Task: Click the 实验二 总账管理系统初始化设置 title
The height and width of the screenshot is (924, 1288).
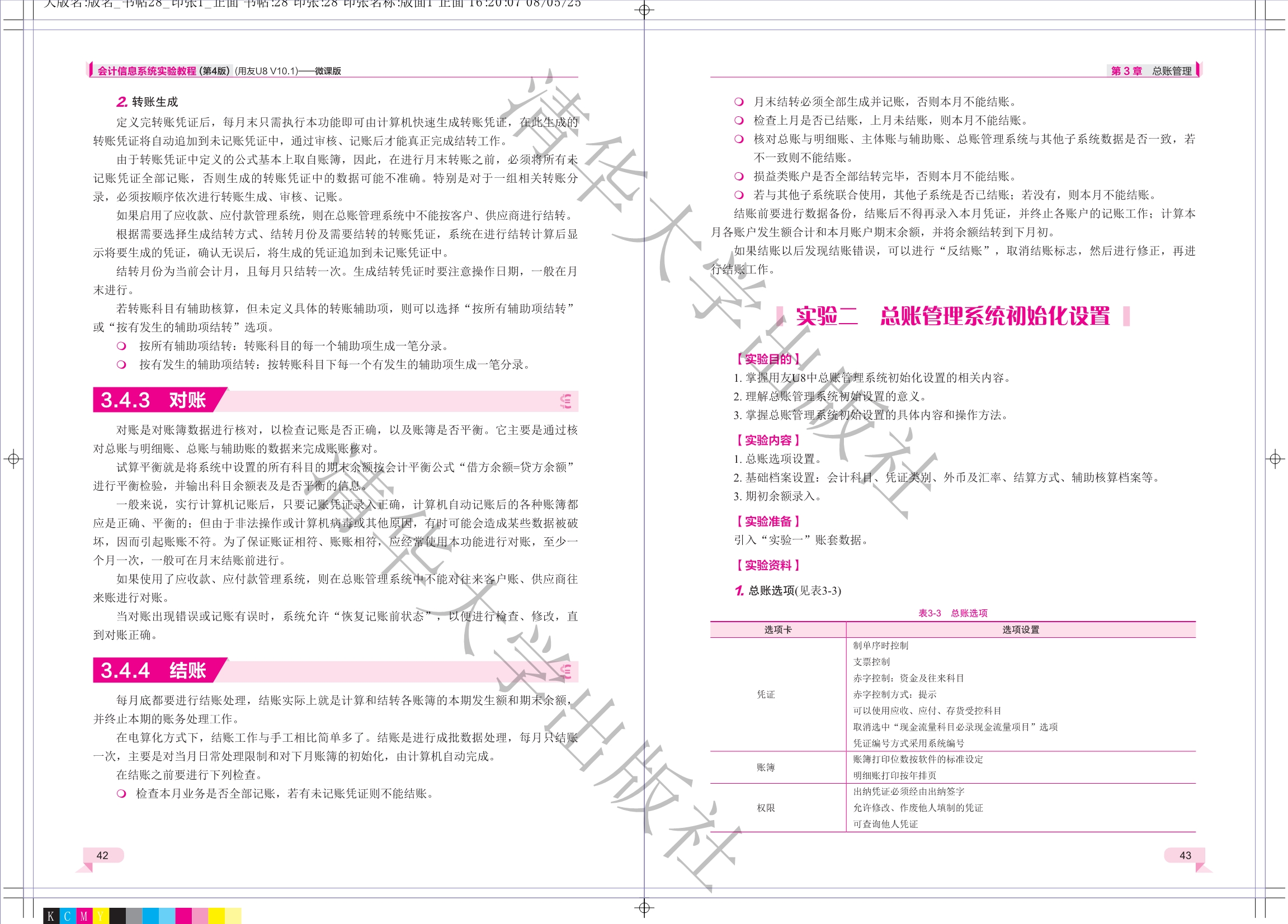Action: pos(952,316)
